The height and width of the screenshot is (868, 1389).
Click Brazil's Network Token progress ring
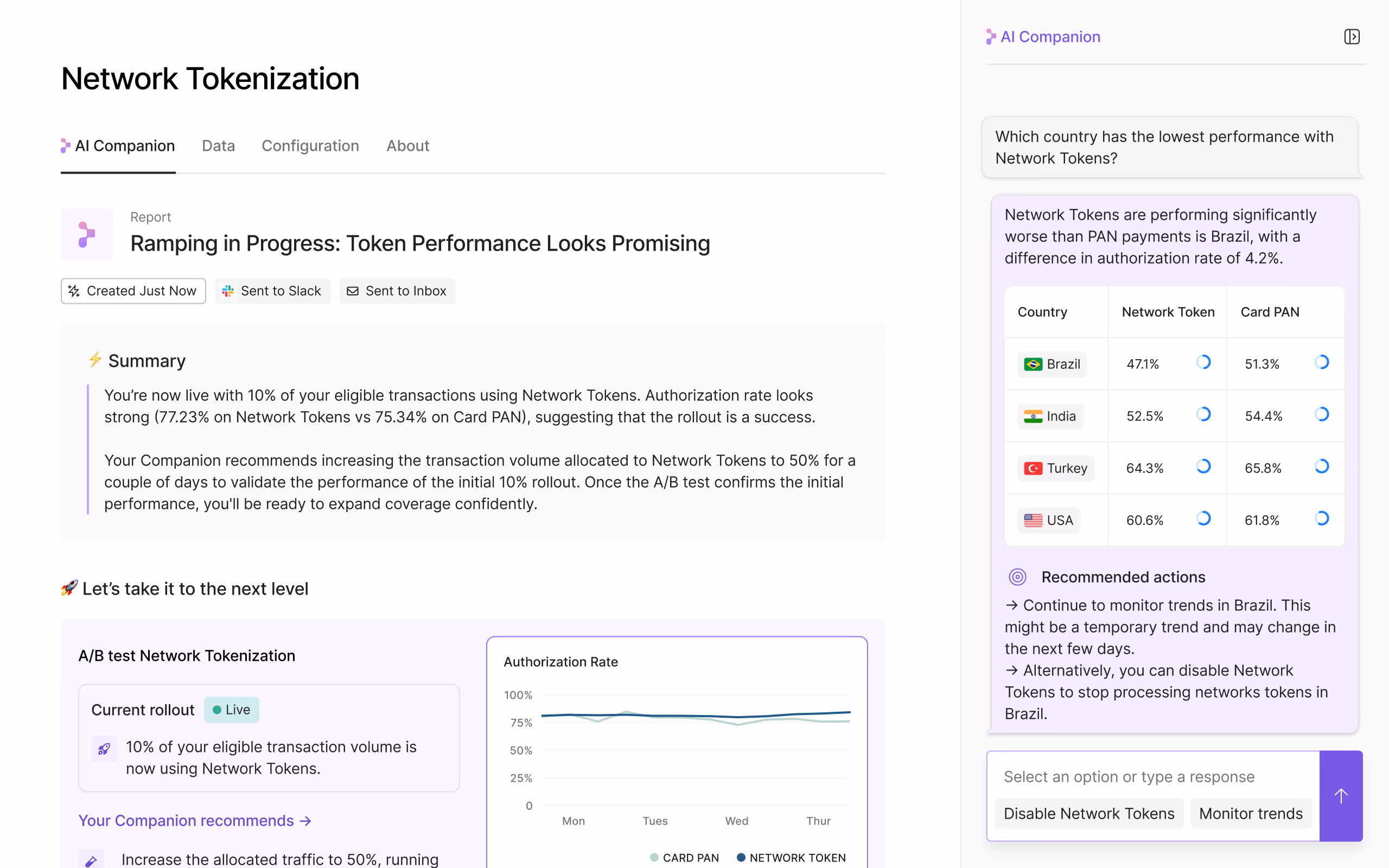[1203, 362]
